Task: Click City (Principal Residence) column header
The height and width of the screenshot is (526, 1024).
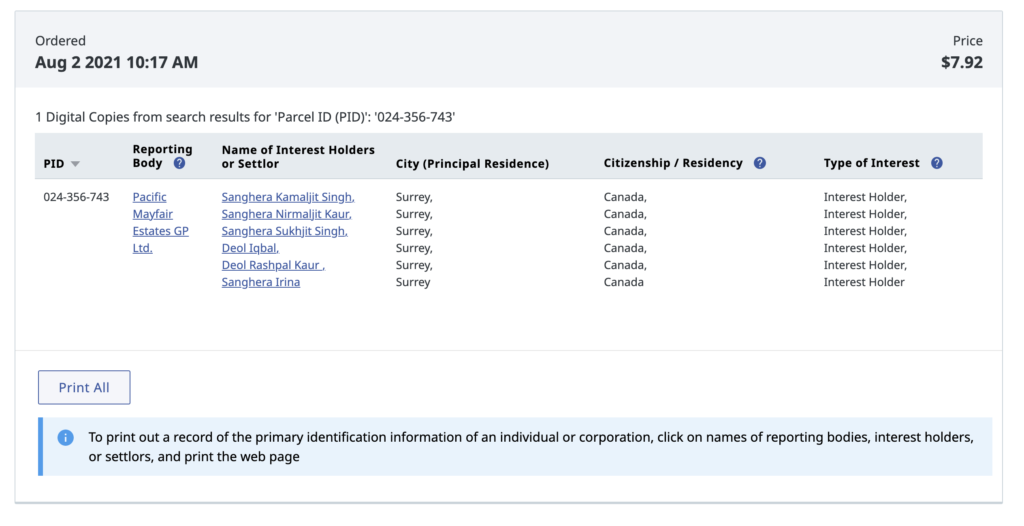Action: tap(472, 164)
